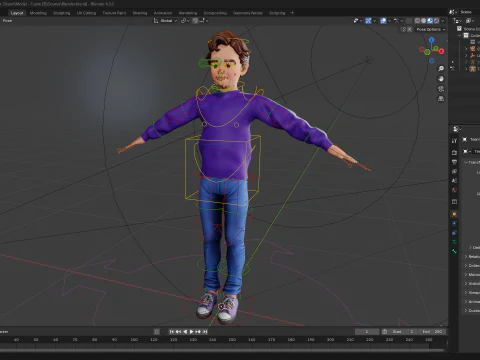Open the overlays dropdown arrow
This screenshot has height=360, width=480.
[389, 21]
